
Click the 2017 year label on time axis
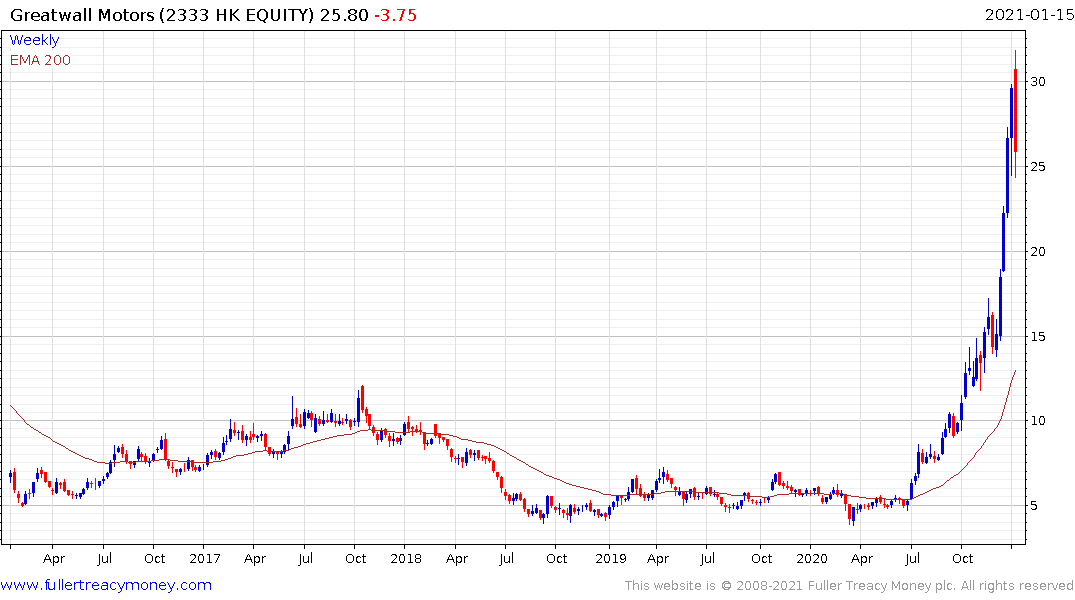click(x=204, y=559)
